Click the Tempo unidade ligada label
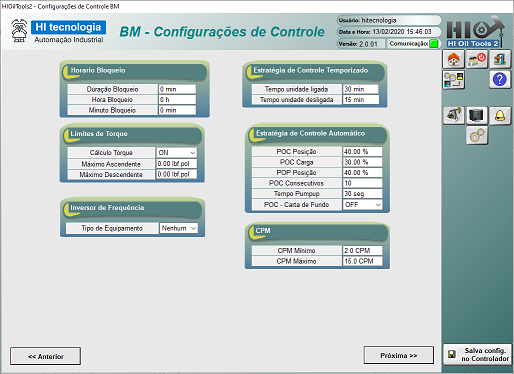 pyautogui.click(x=296, y=89)
